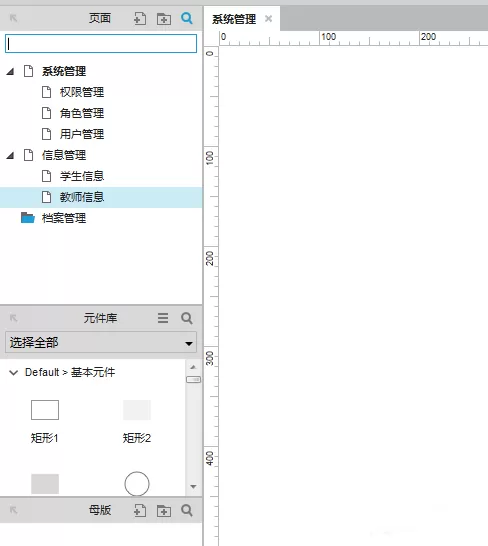Select the 档案管理 folder
This screenshot has width=488, height=546.
coord(64,218)
